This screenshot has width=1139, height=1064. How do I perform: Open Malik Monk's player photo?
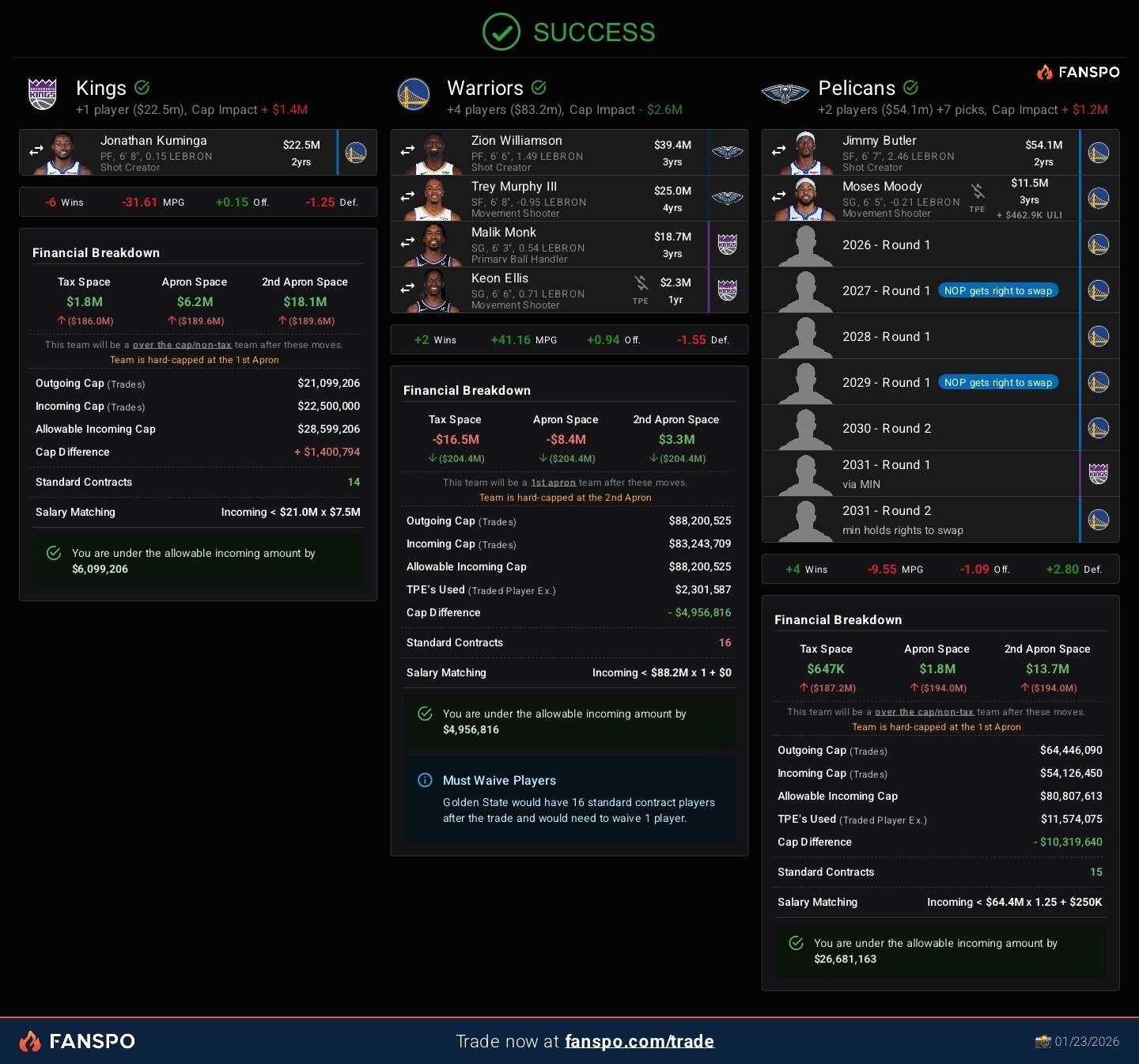pyautogui.click(x=434, y=244)
